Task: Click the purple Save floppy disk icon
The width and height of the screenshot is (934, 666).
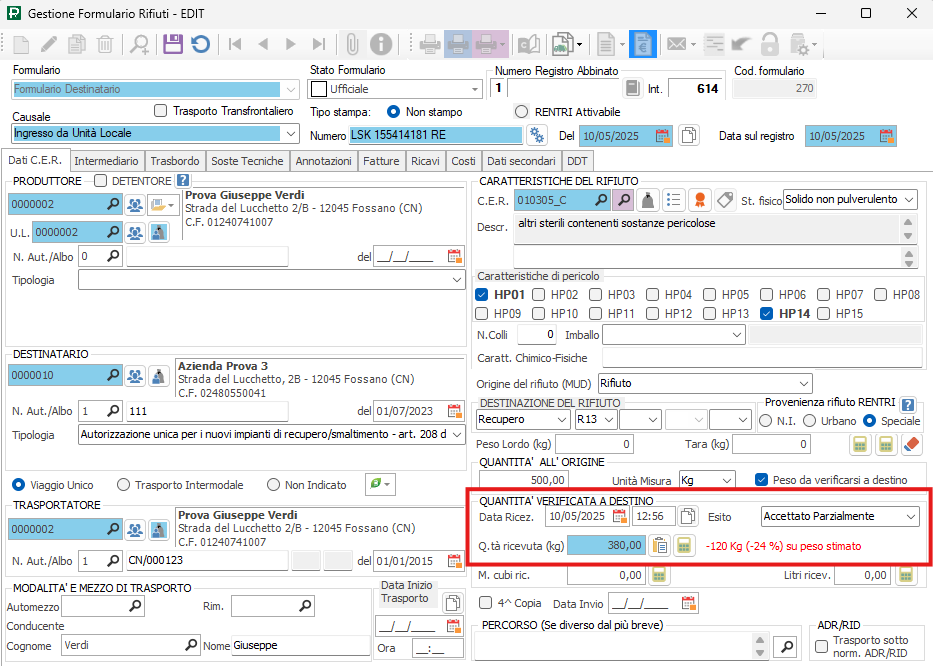Action: [172, 44]
